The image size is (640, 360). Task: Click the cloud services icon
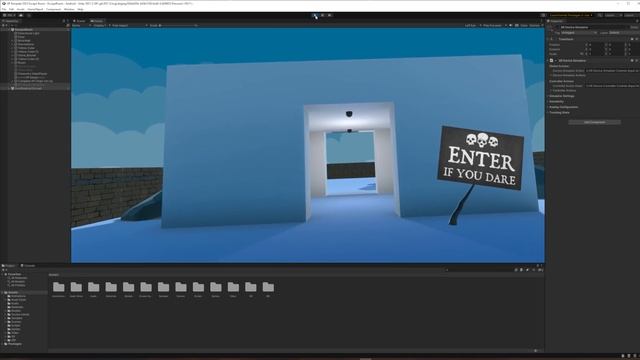pos(21,15)
